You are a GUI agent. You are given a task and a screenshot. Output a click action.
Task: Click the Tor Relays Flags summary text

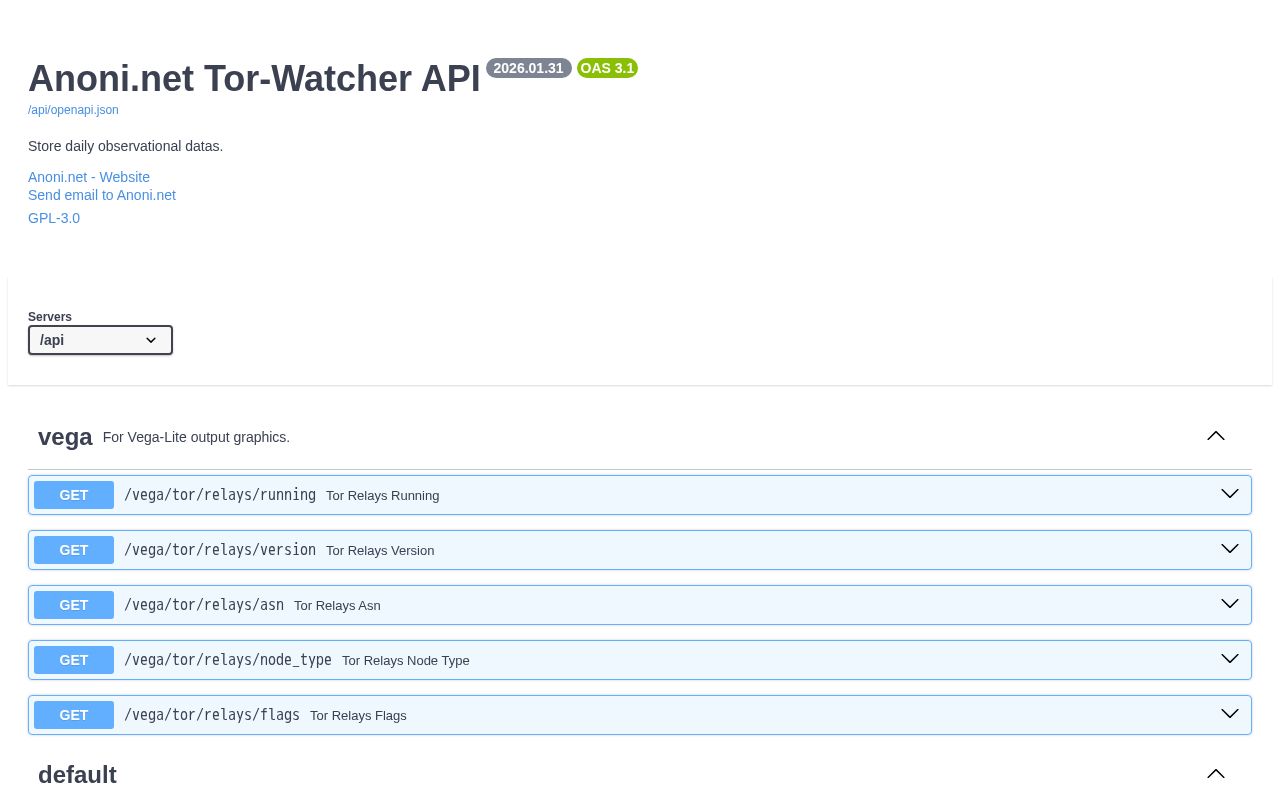(358, 716)
